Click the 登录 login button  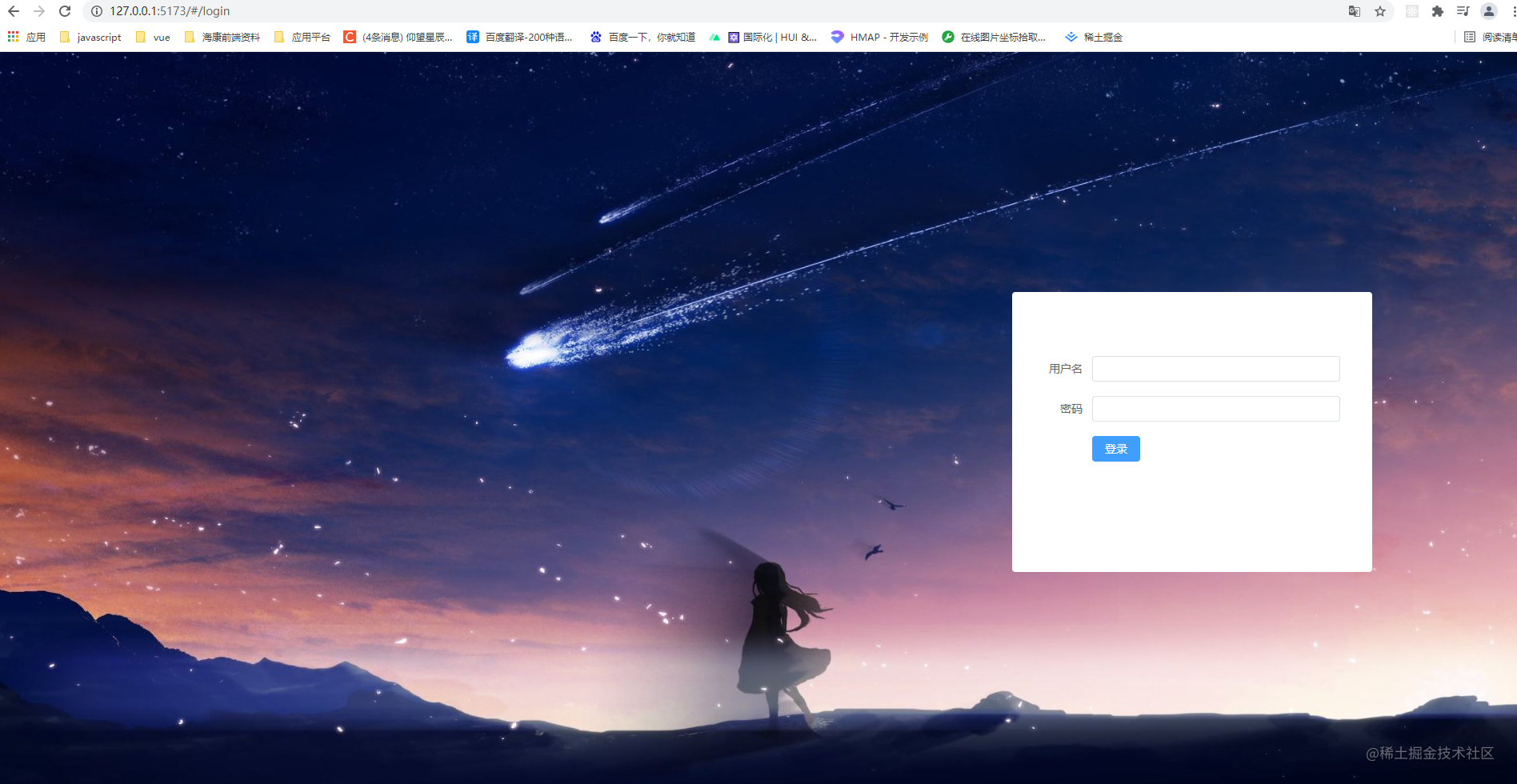[x=1115, y=449]
